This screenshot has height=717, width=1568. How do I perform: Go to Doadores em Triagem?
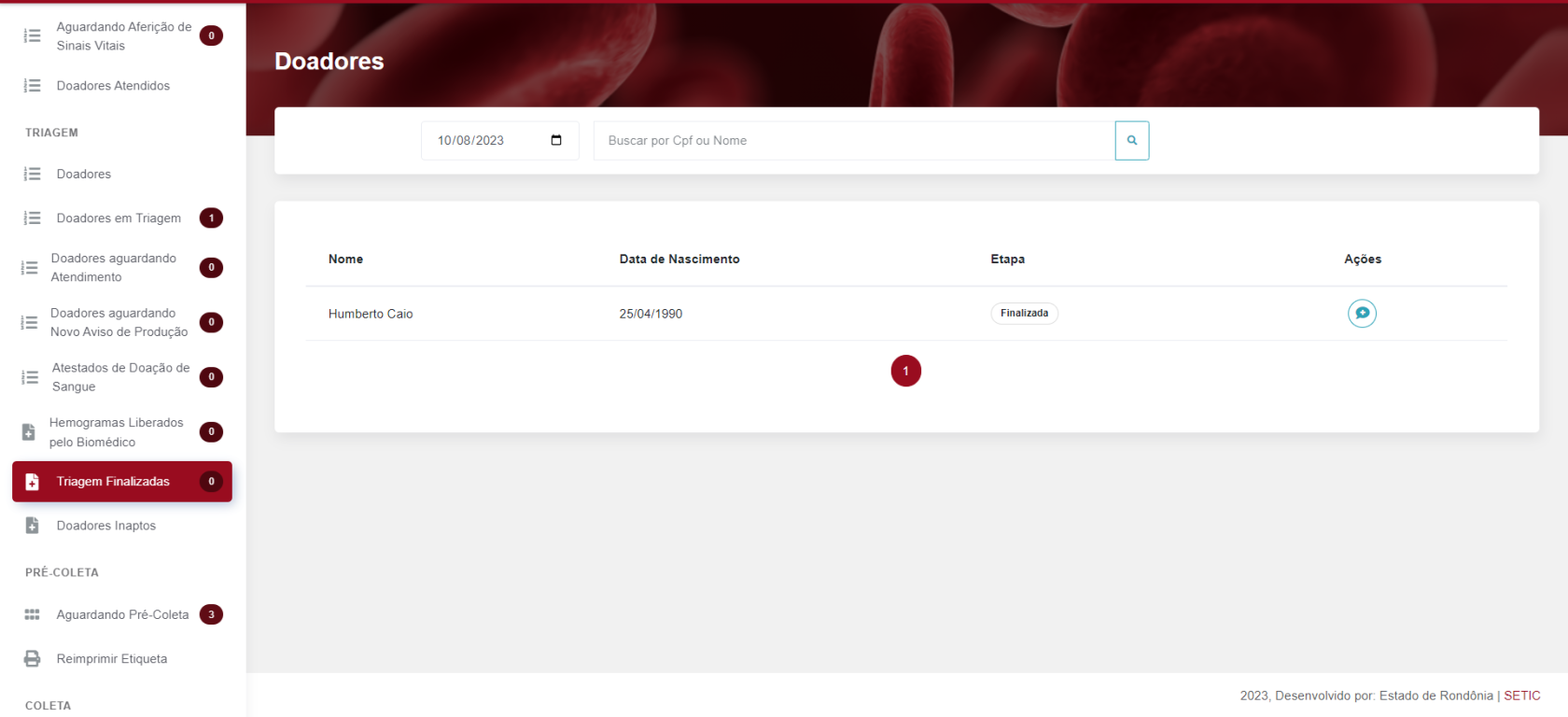point(122,218)
